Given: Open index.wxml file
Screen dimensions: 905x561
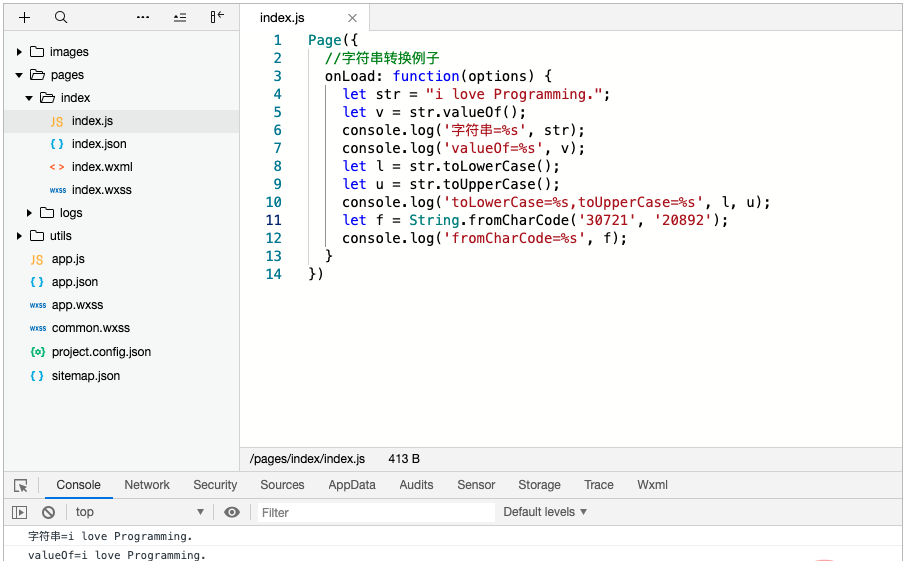Looking at the screenshot, I should (102, 167).
